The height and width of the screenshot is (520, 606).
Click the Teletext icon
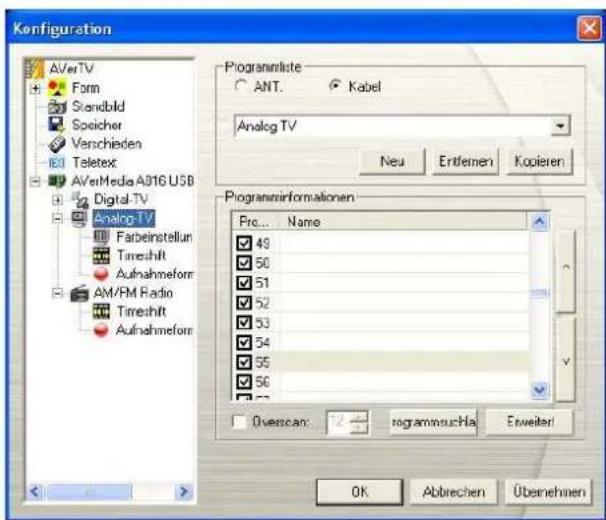[57, 163]
